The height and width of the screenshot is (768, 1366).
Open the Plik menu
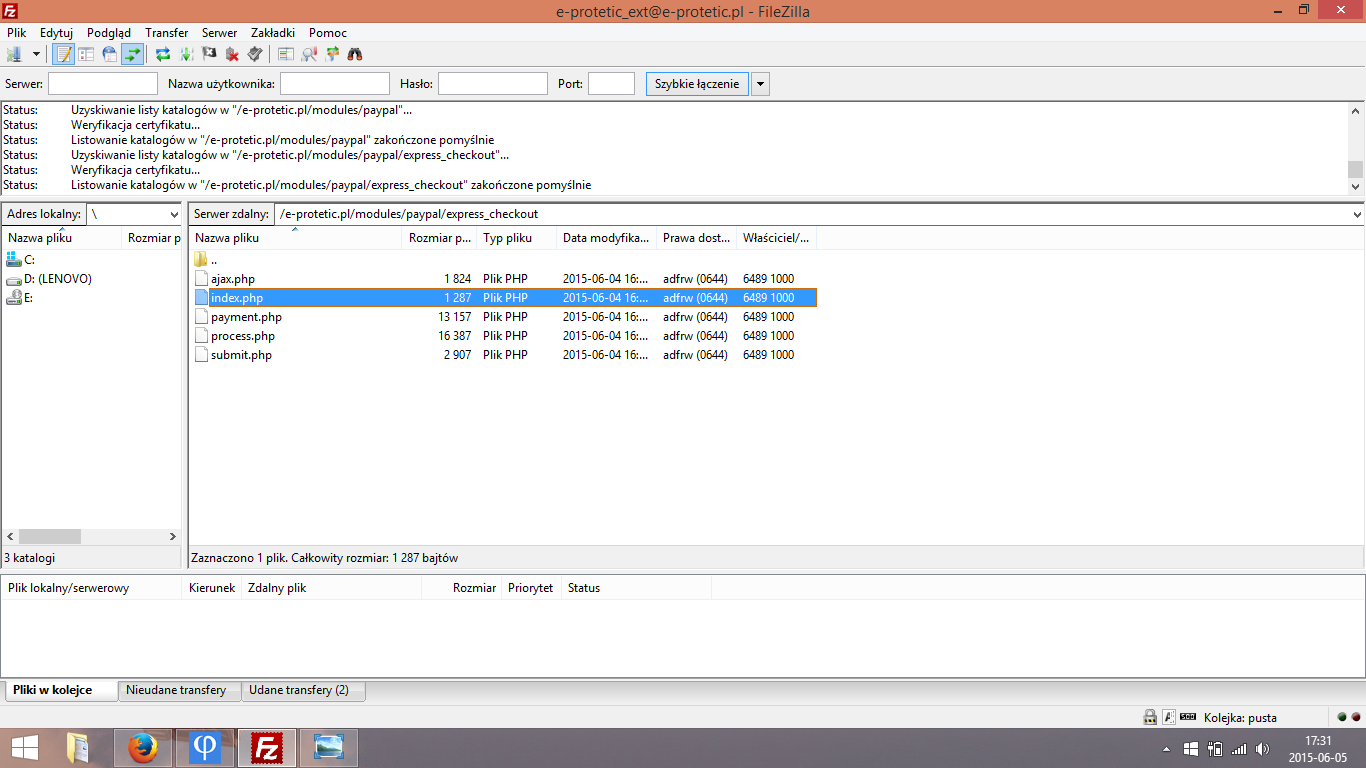16,33
